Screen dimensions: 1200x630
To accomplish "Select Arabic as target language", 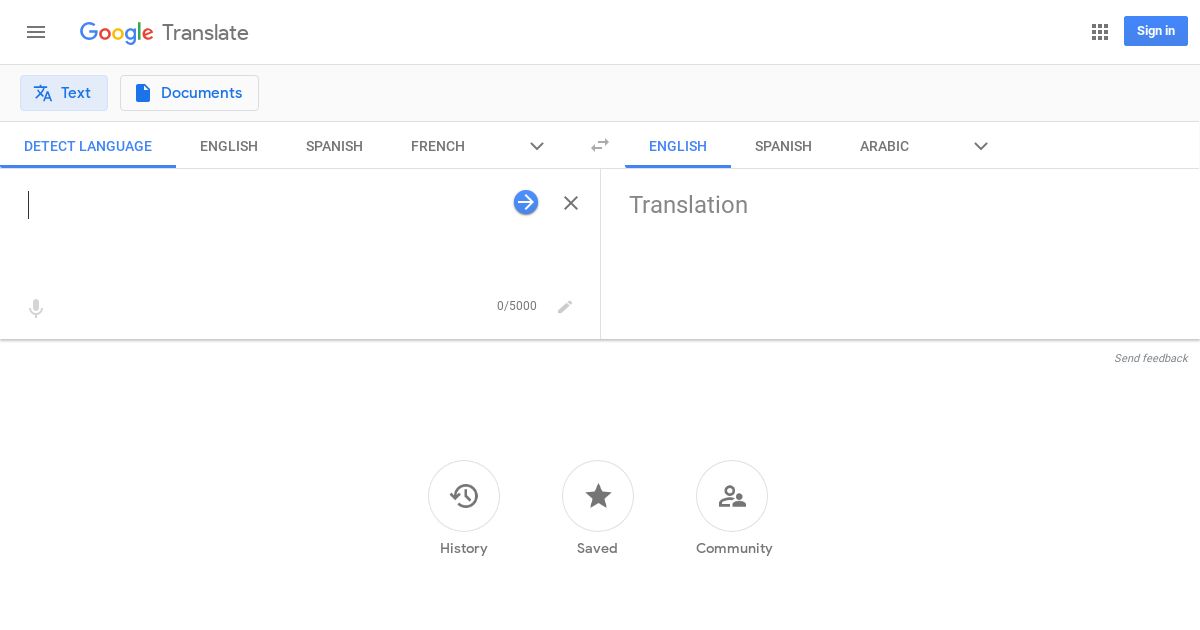I will [x=884, y=146].
